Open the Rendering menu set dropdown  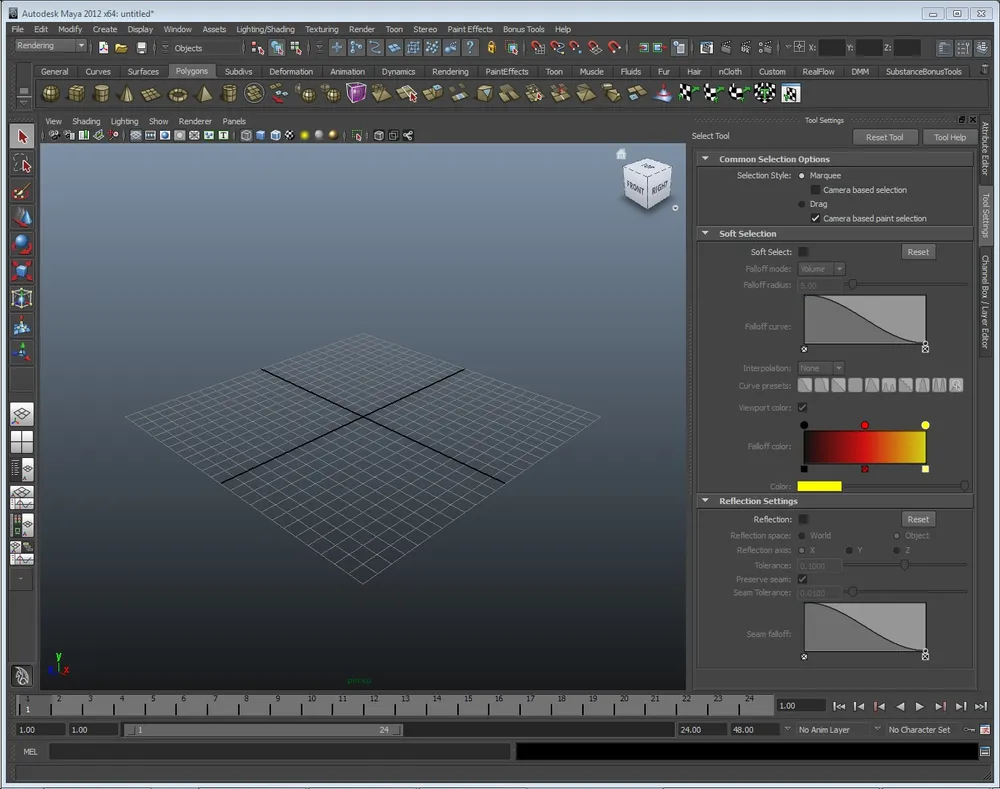pyautogui.click(x=50, y=46)
